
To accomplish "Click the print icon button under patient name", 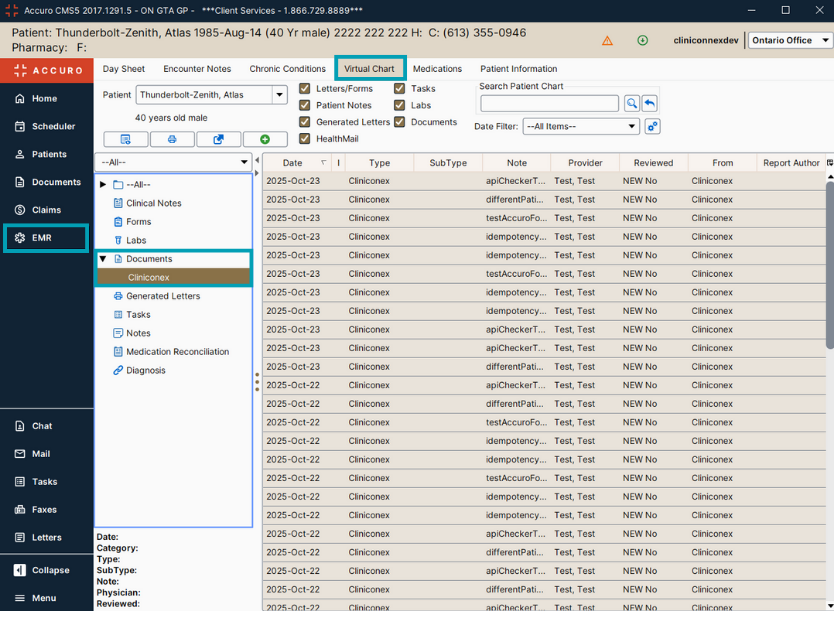I will pos(172,139).
